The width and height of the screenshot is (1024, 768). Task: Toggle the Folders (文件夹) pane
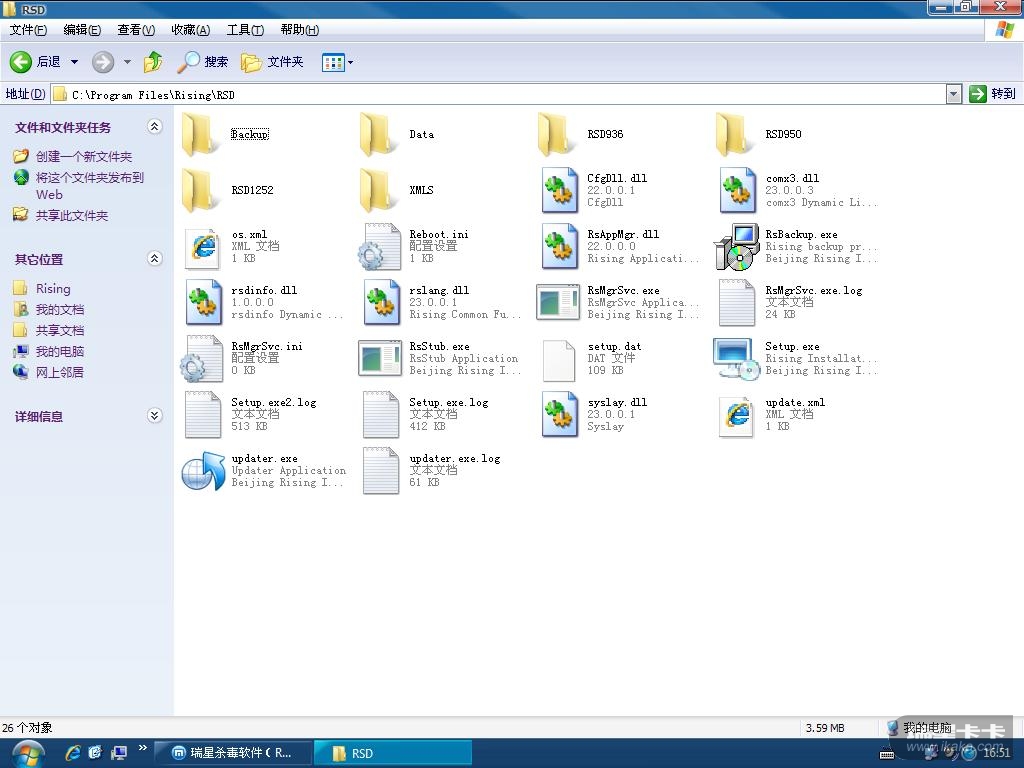tap(272, 62)
